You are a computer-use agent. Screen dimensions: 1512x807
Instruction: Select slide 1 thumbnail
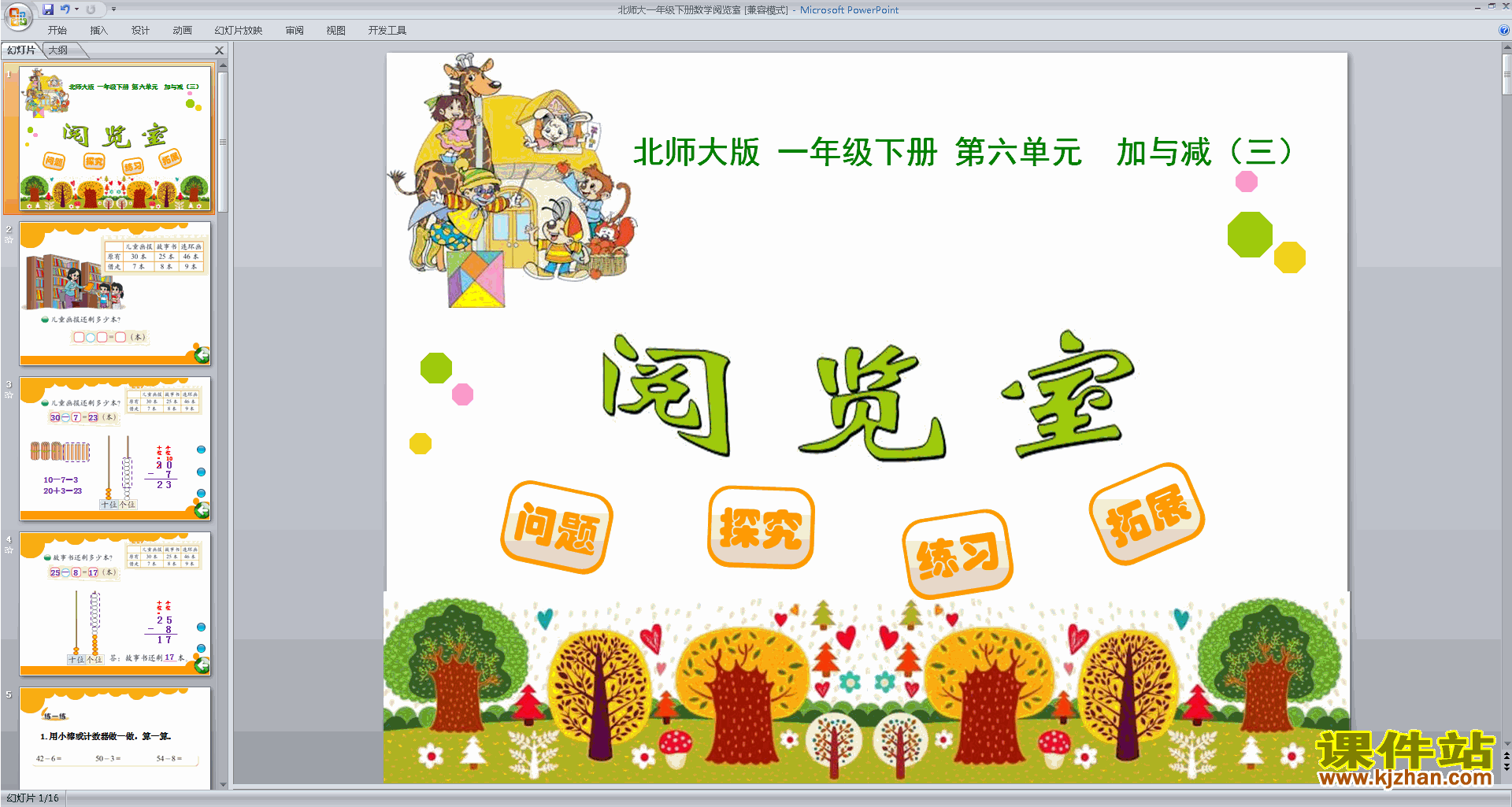[116, 139]
